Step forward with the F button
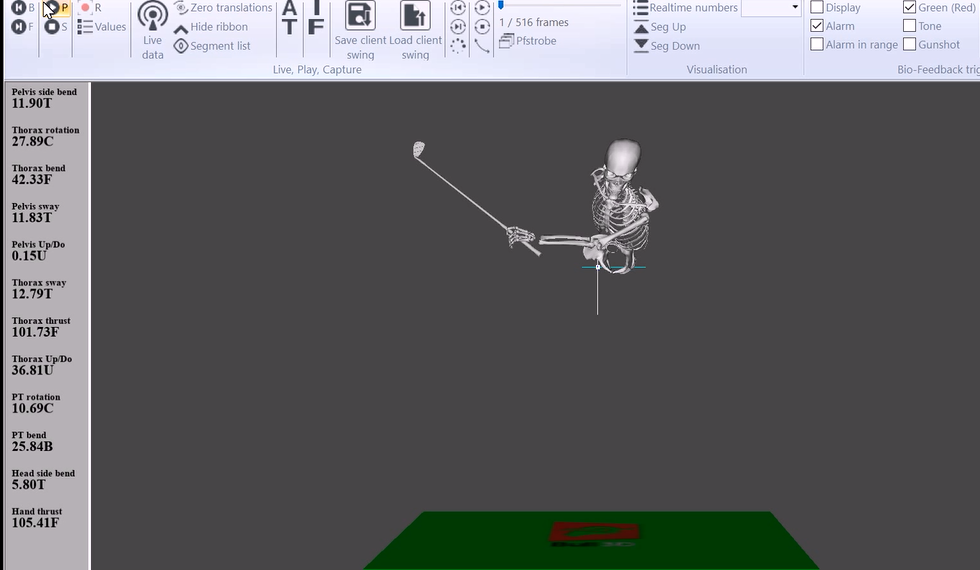The width and height of the screenshot is (980, 570). tap(18, 27)
